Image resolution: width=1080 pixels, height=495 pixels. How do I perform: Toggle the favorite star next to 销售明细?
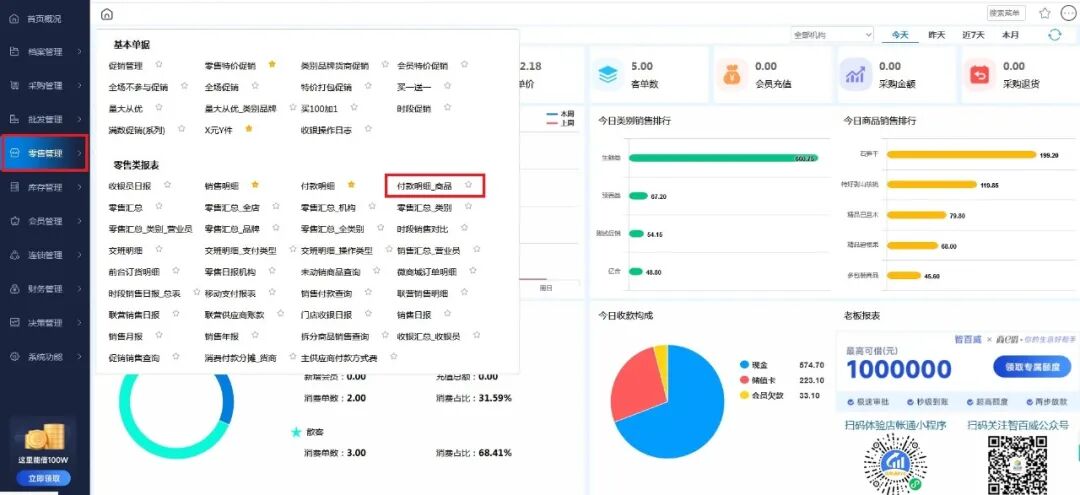255,186
